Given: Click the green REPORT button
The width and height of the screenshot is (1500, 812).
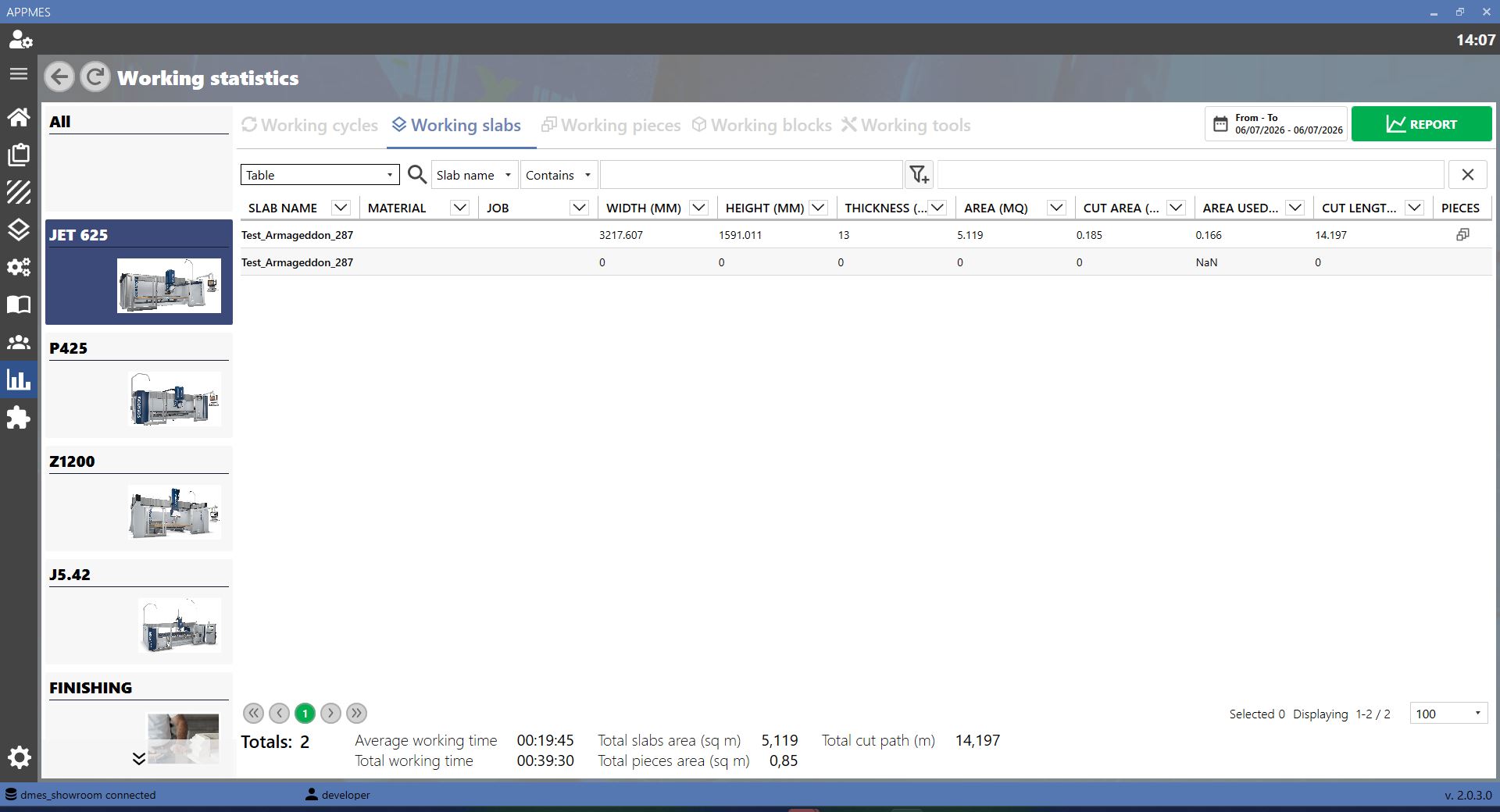Looking at the screenshot, I should (x=1421, y=124).
